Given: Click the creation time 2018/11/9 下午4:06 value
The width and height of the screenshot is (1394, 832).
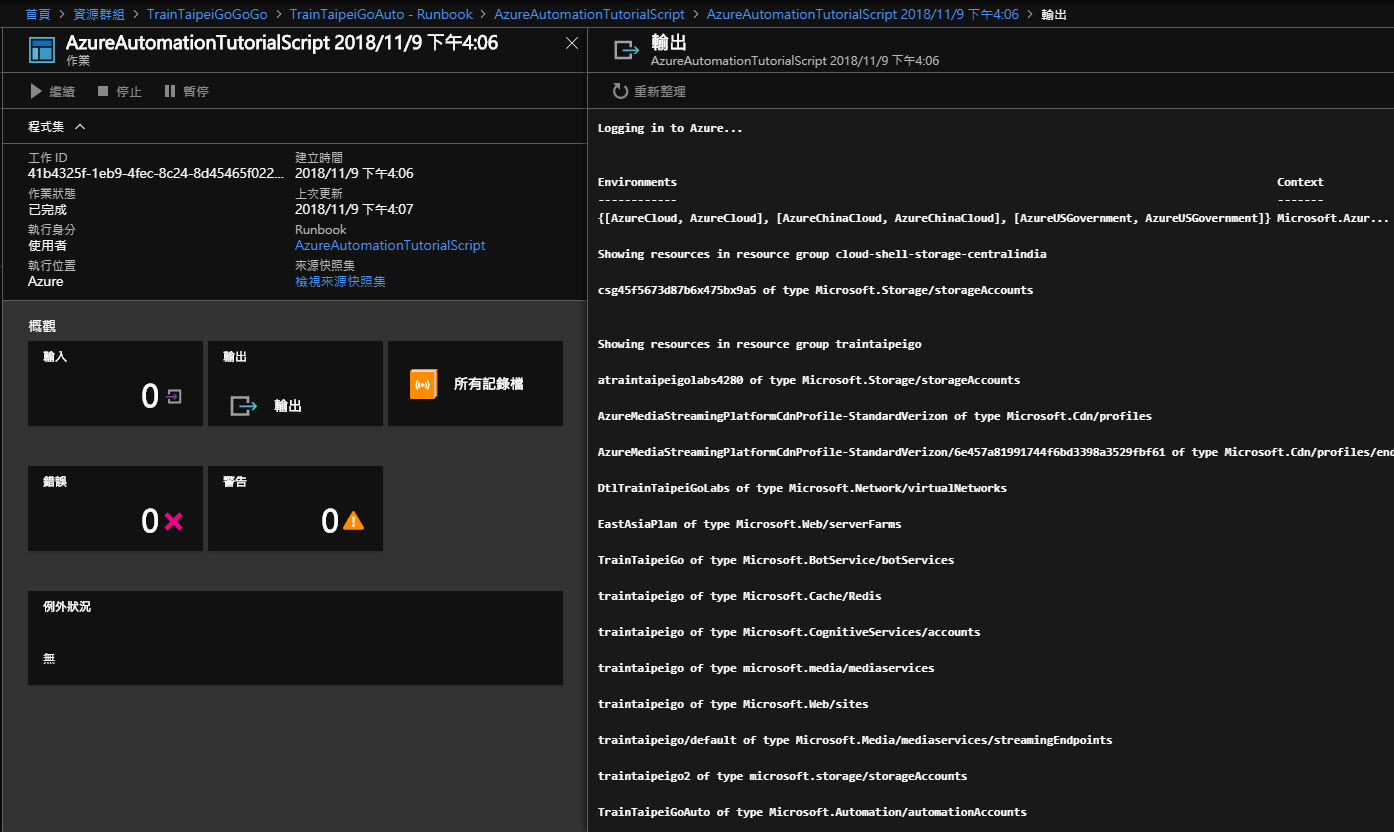Looking at the screenshot, I should pos(354,173).
